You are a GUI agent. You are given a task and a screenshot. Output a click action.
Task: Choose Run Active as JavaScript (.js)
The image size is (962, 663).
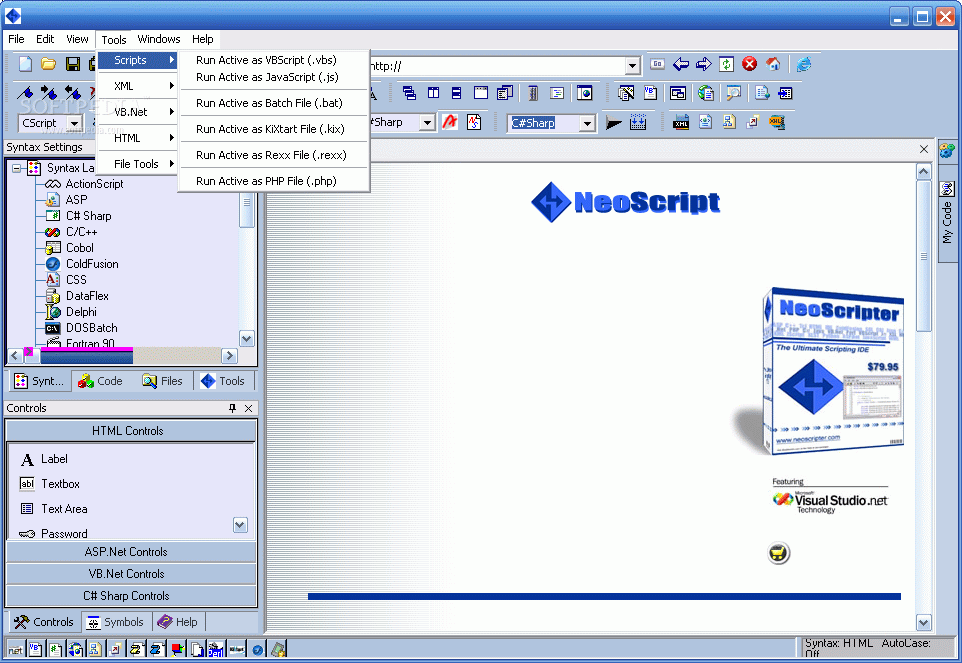tap(274, 77)
